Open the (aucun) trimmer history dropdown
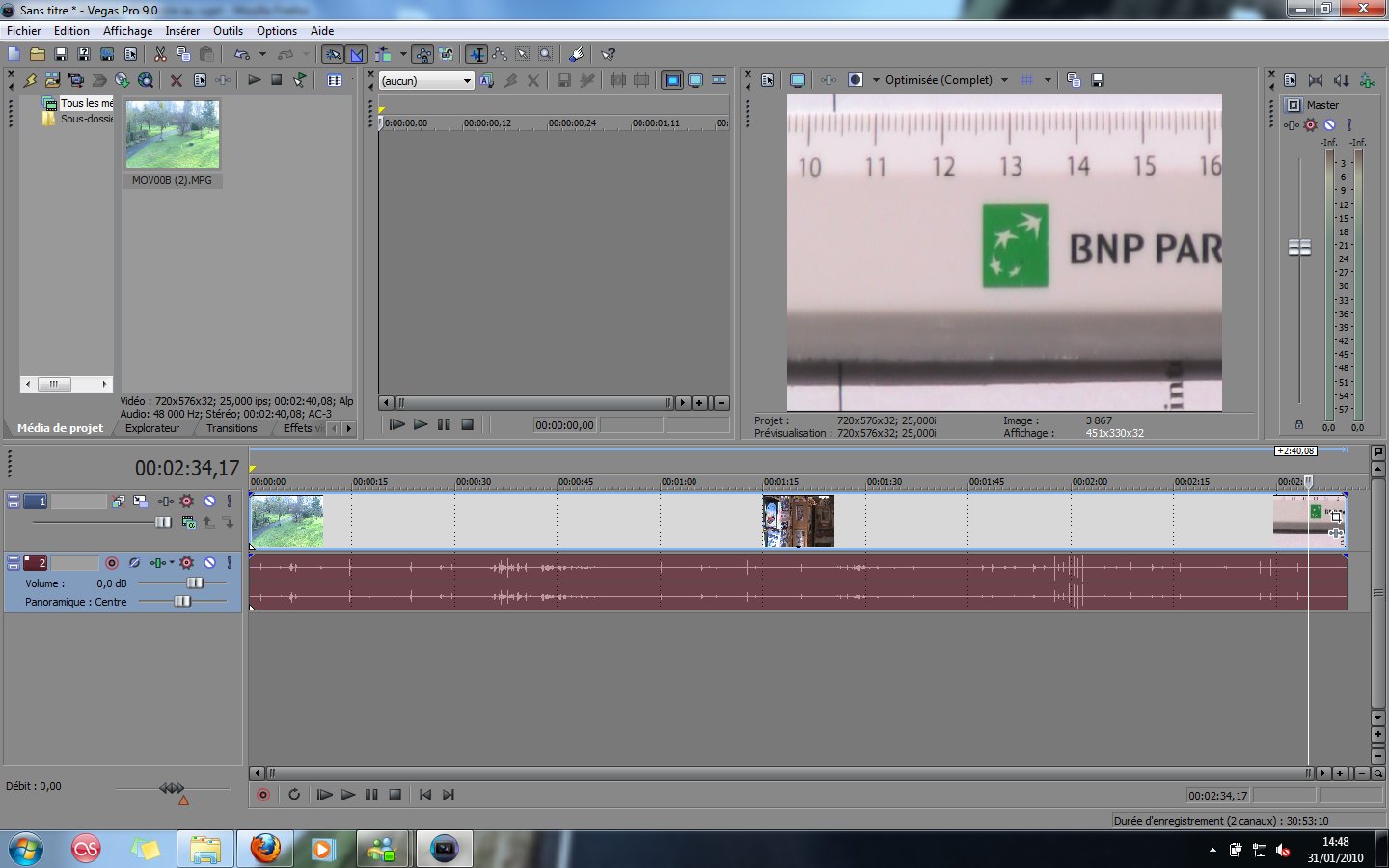 467,81
